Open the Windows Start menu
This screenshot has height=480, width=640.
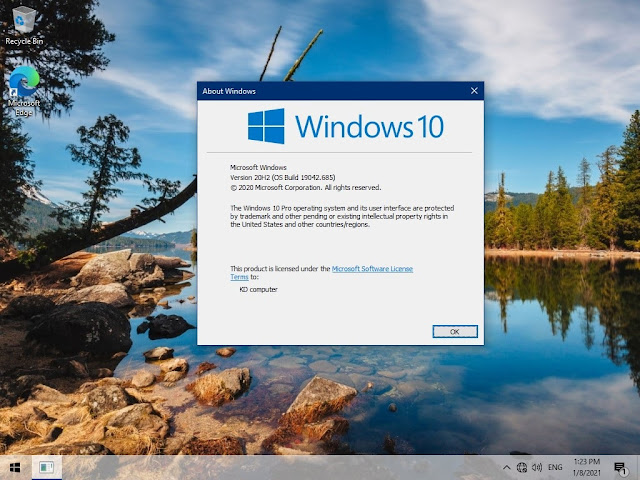click(x=15, y=467)
